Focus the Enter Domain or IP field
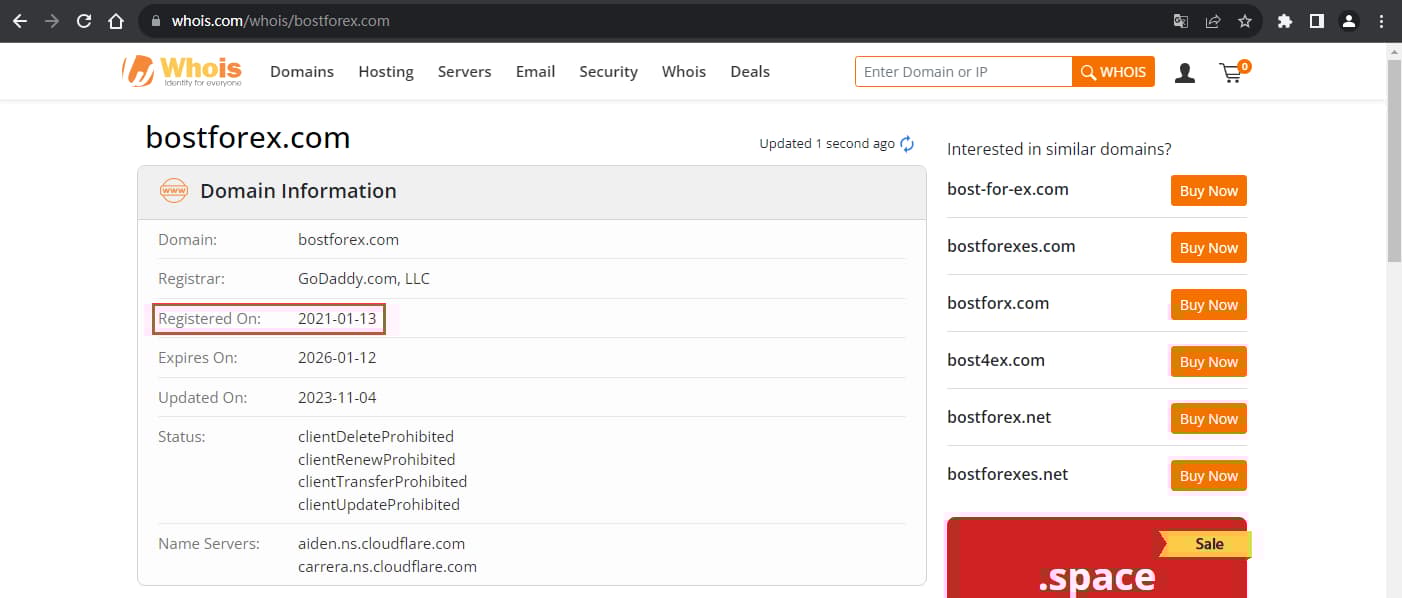Viewport: 1402px width, 598px height. 964,72
